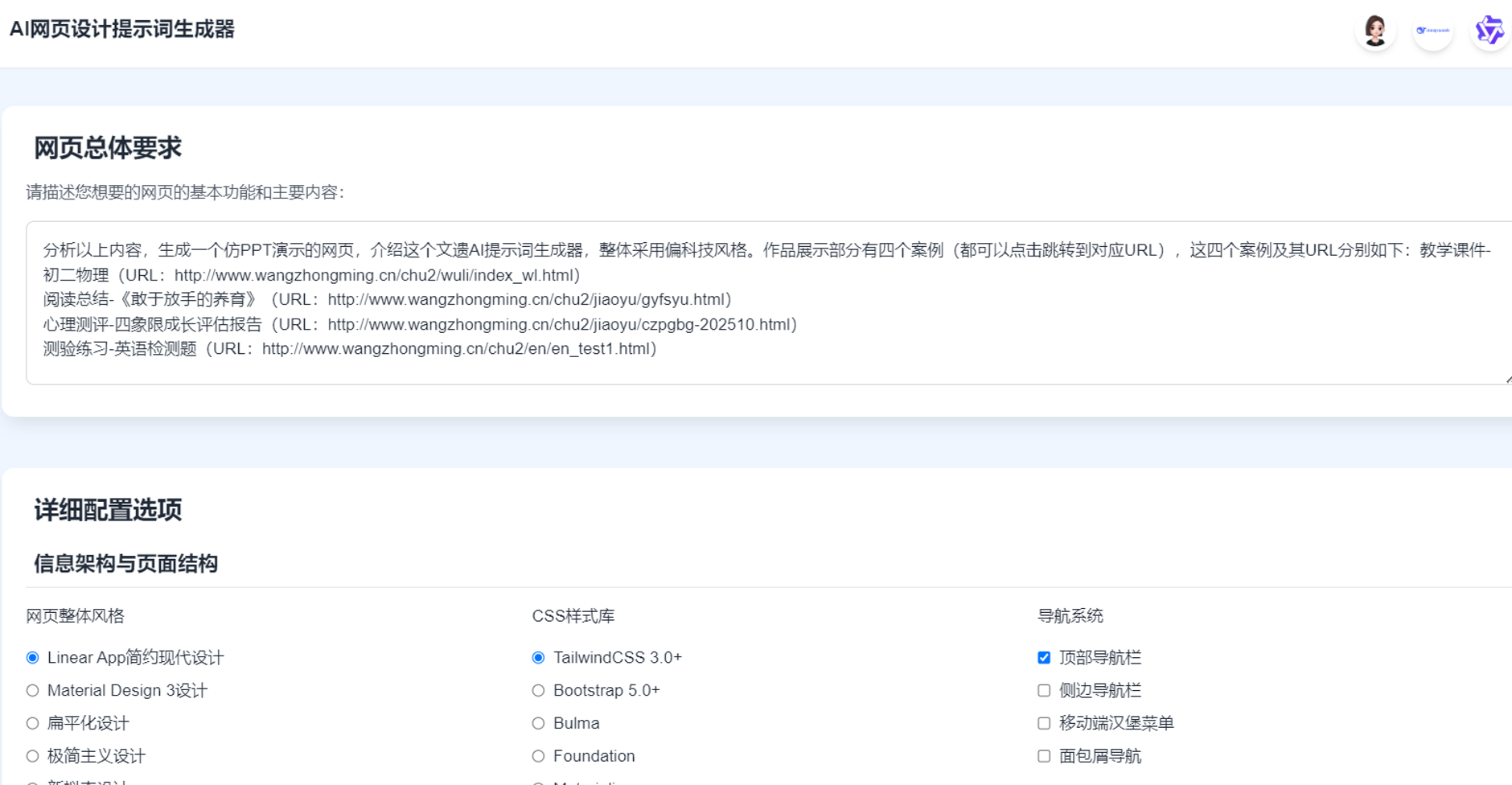
Task: Select the Material Design 3设计 radio option
Action: tap(32, 690)
